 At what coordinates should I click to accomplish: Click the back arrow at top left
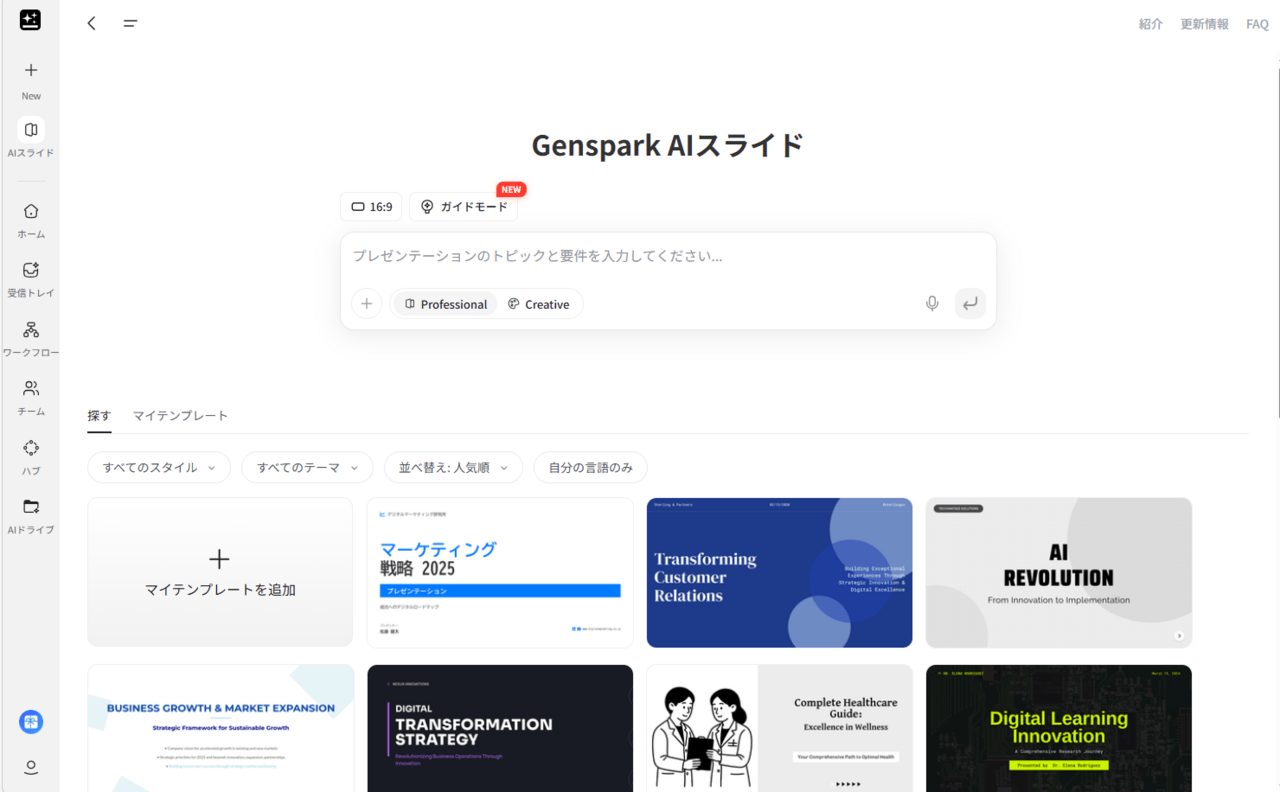point(92,23)
